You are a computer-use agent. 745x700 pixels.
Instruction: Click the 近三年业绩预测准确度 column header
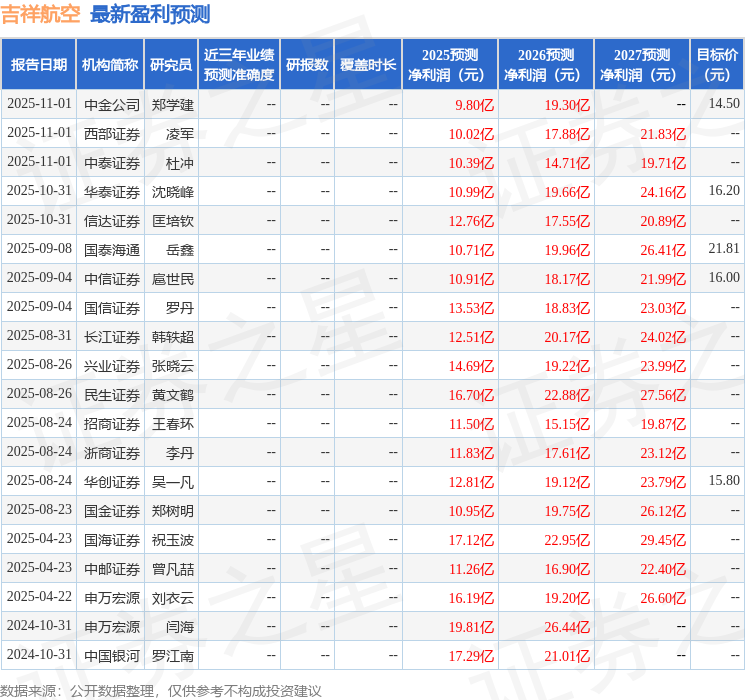coord(239,65)
